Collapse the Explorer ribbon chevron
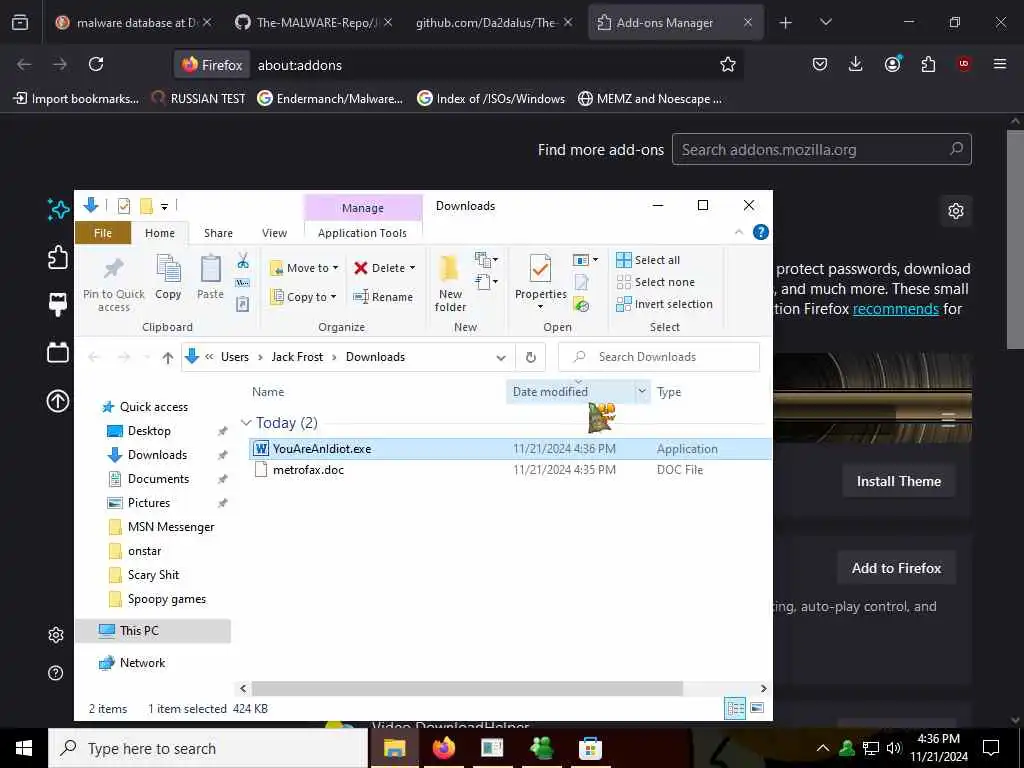Screen dimensions: 1024x768 (739, 232)
